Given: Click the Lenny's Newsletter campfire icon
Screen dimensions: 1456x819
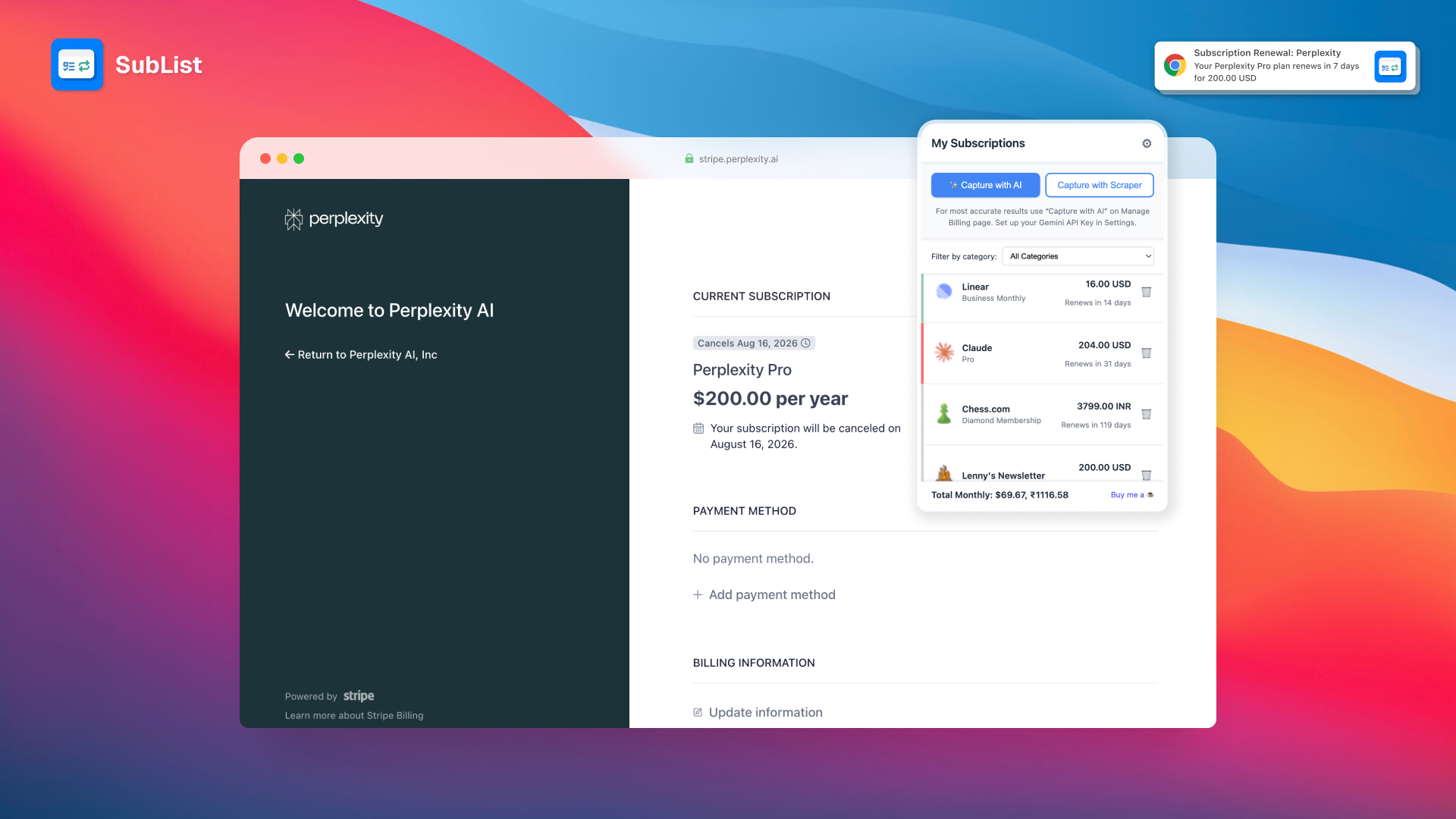Looking at the screenshot, I should click(943, 472).
